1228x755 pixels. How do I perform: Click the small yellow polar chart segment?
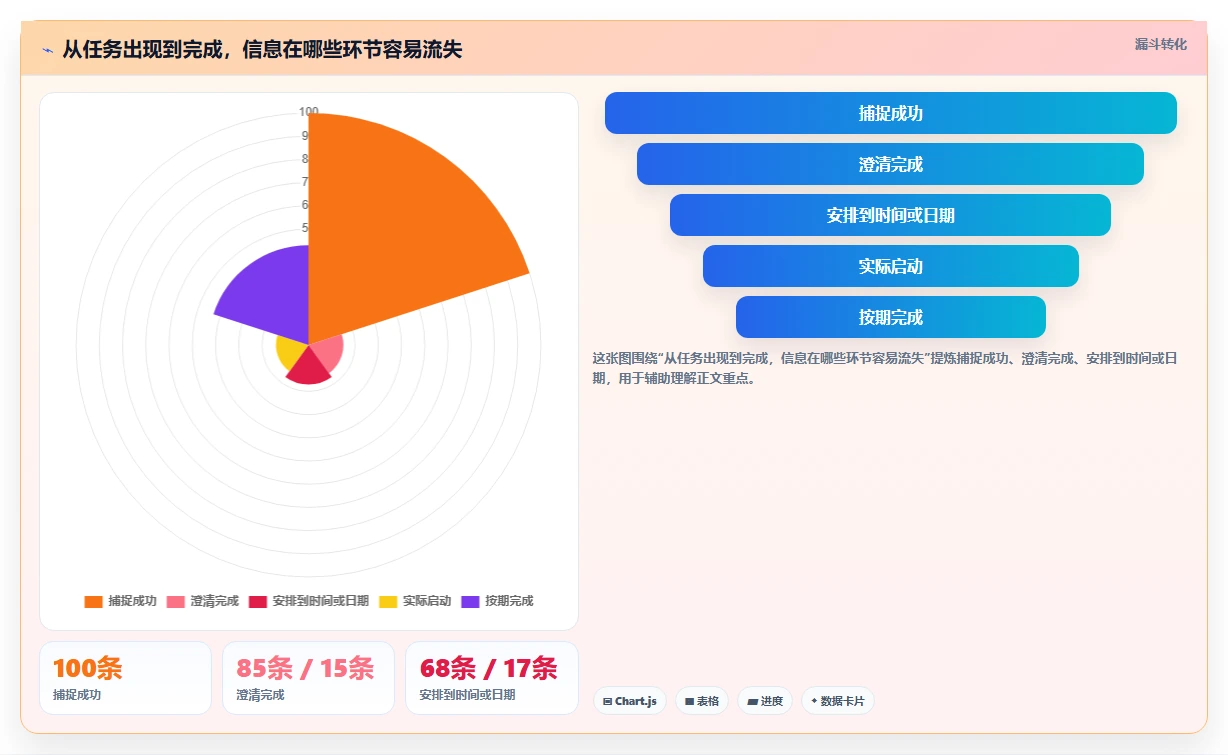(x=291, y=352)
